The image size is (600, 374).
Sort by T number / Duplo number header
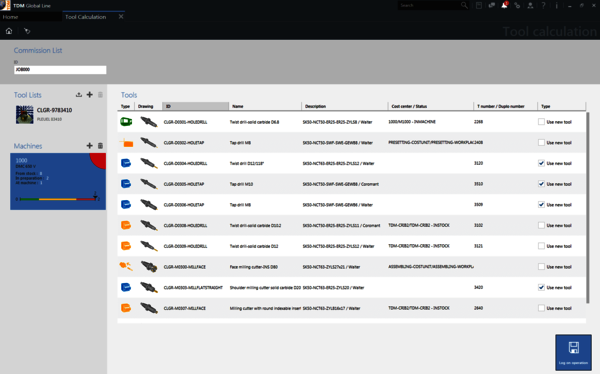pos(505,106)
